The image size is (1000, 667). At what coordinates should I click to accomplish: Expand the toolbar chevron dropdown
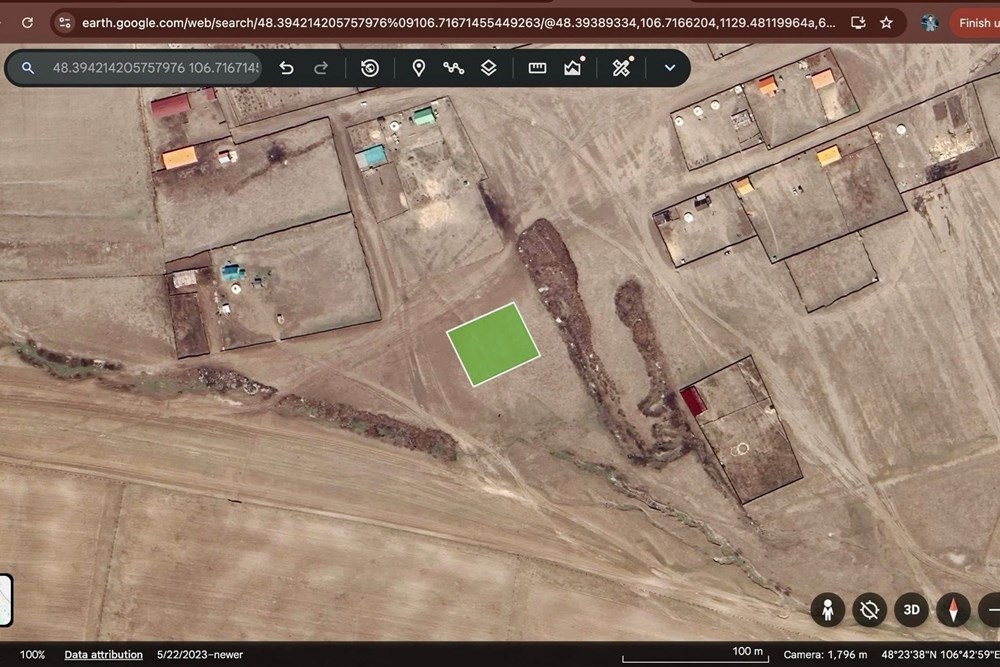[670, 68]
